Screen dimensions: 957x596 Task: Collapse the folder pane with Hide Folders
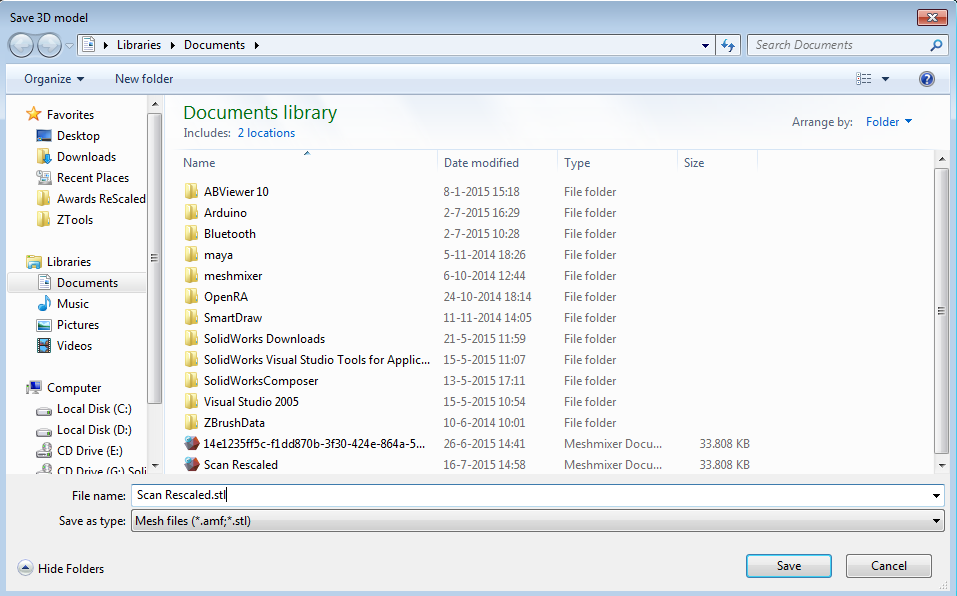61,569
